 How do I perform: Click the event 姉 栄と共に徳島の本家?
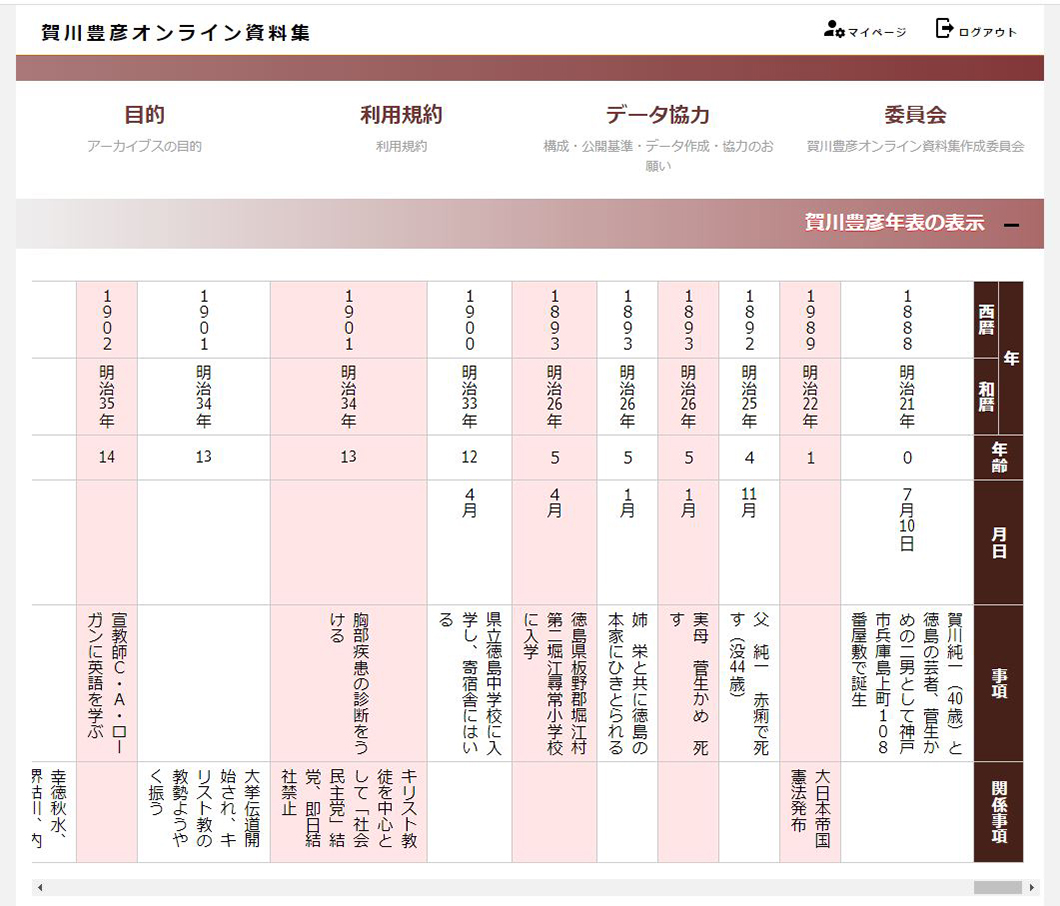point(627,684)
